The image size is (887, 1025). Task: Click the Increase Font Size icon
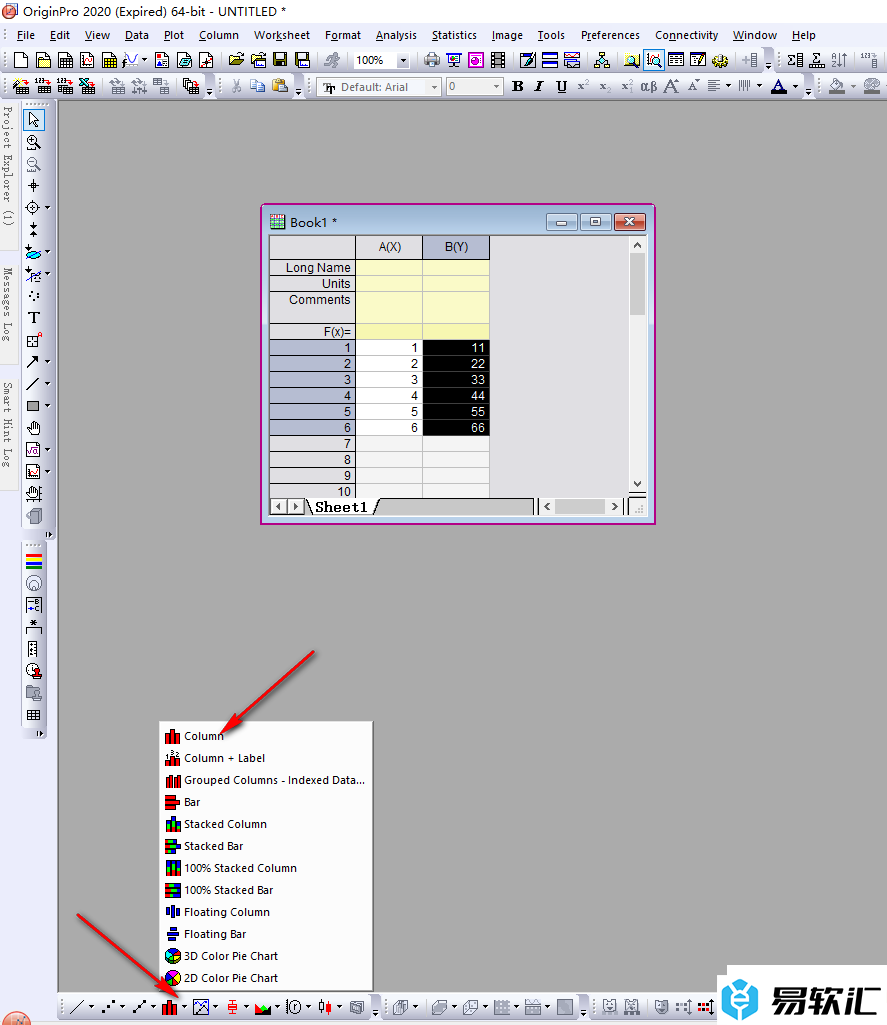pyautogui.click(x=671, y=86)
